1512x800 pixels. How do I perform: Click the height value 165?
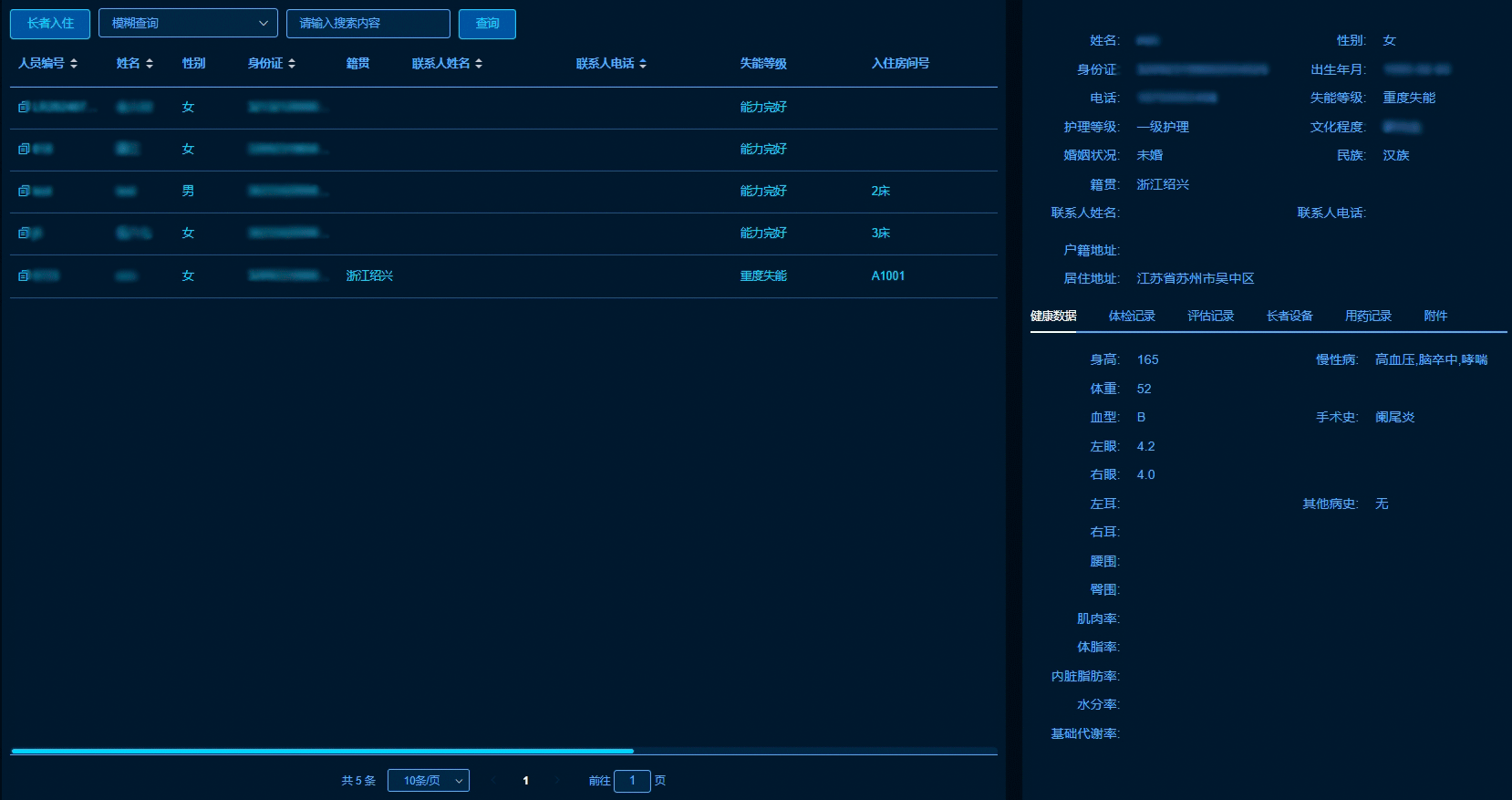[1148, 359]
